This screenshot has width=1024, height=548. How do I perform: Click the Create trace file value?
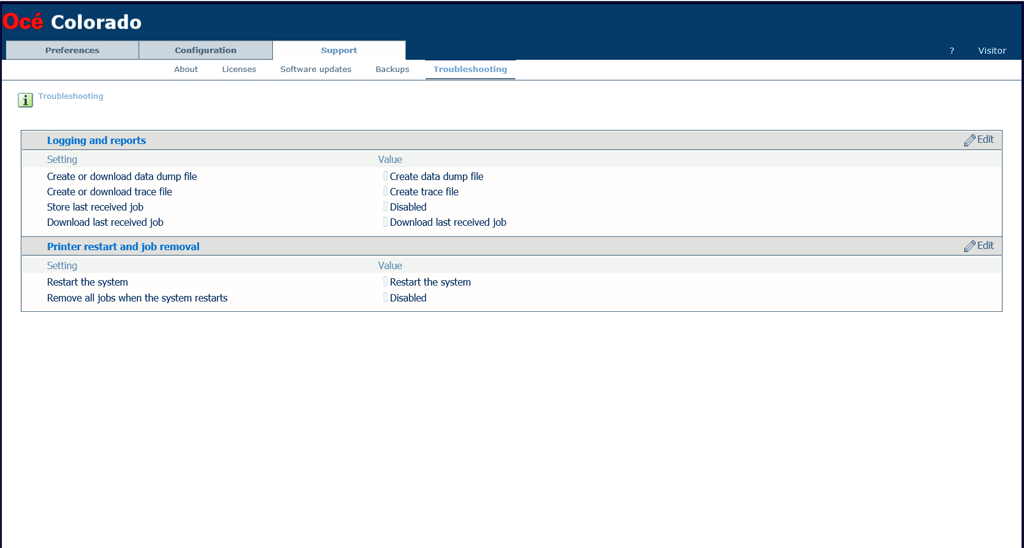pyautogui.click(x=424, y=192)
